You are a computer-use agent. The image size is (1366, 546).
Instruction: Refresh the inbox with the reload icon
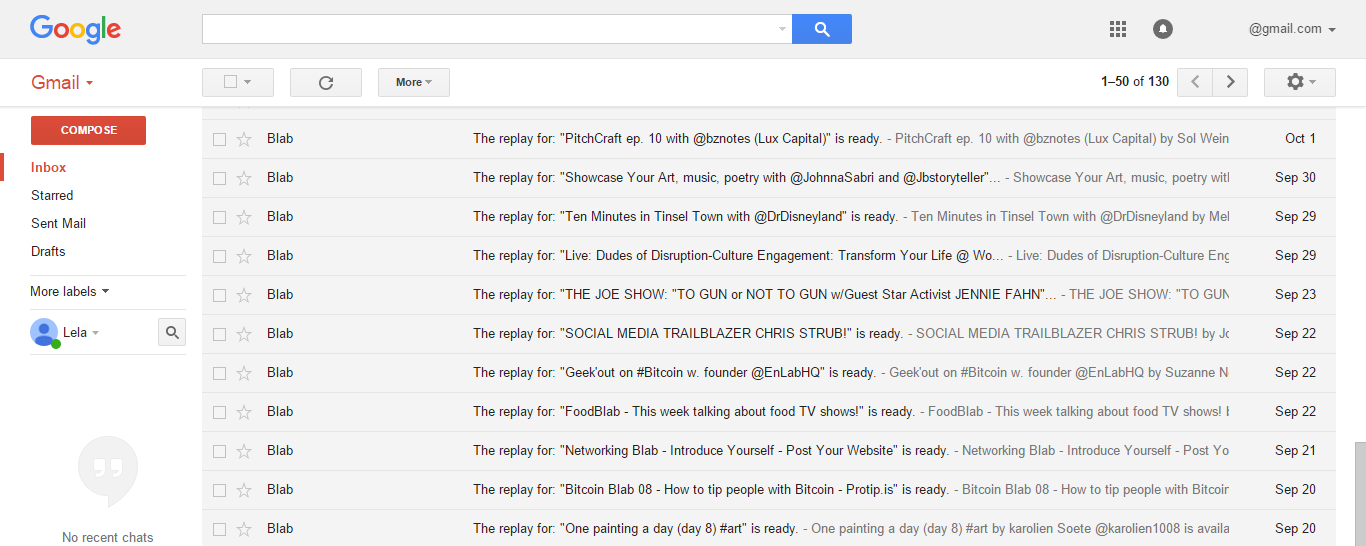(326, 82)
